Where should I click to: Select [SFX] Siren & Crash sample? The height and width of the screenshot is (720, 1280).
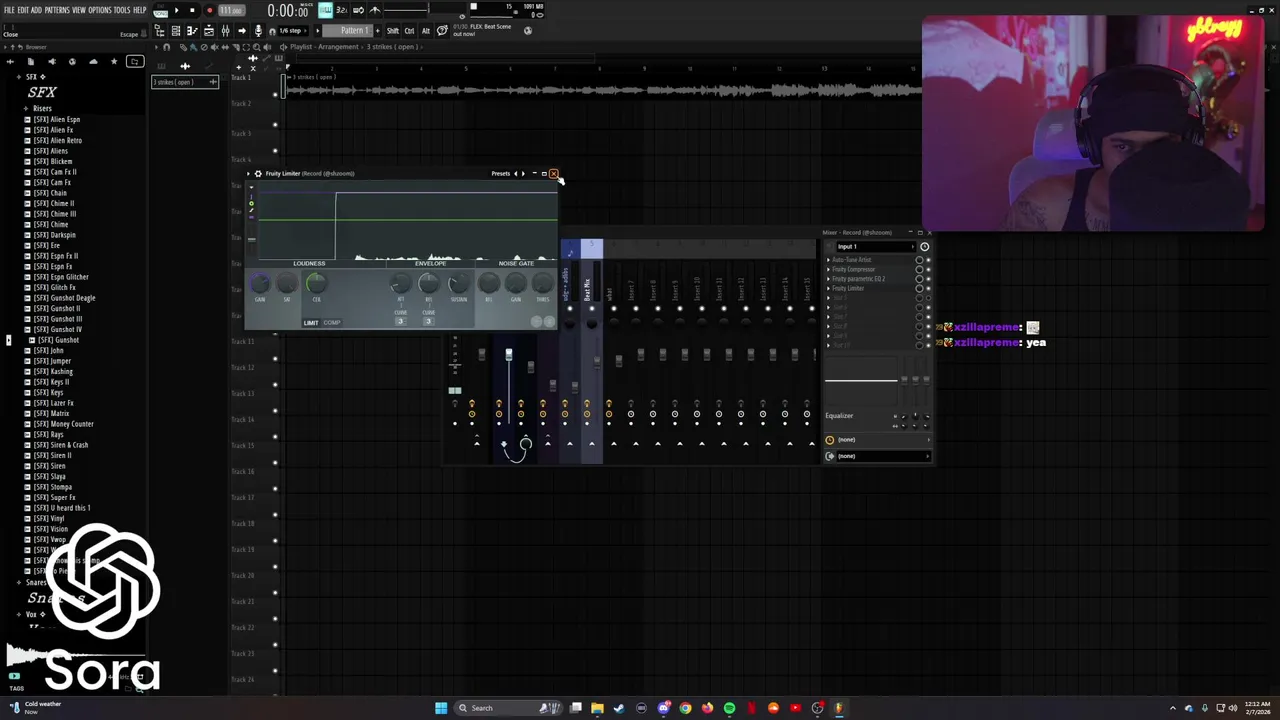point(60,445)
